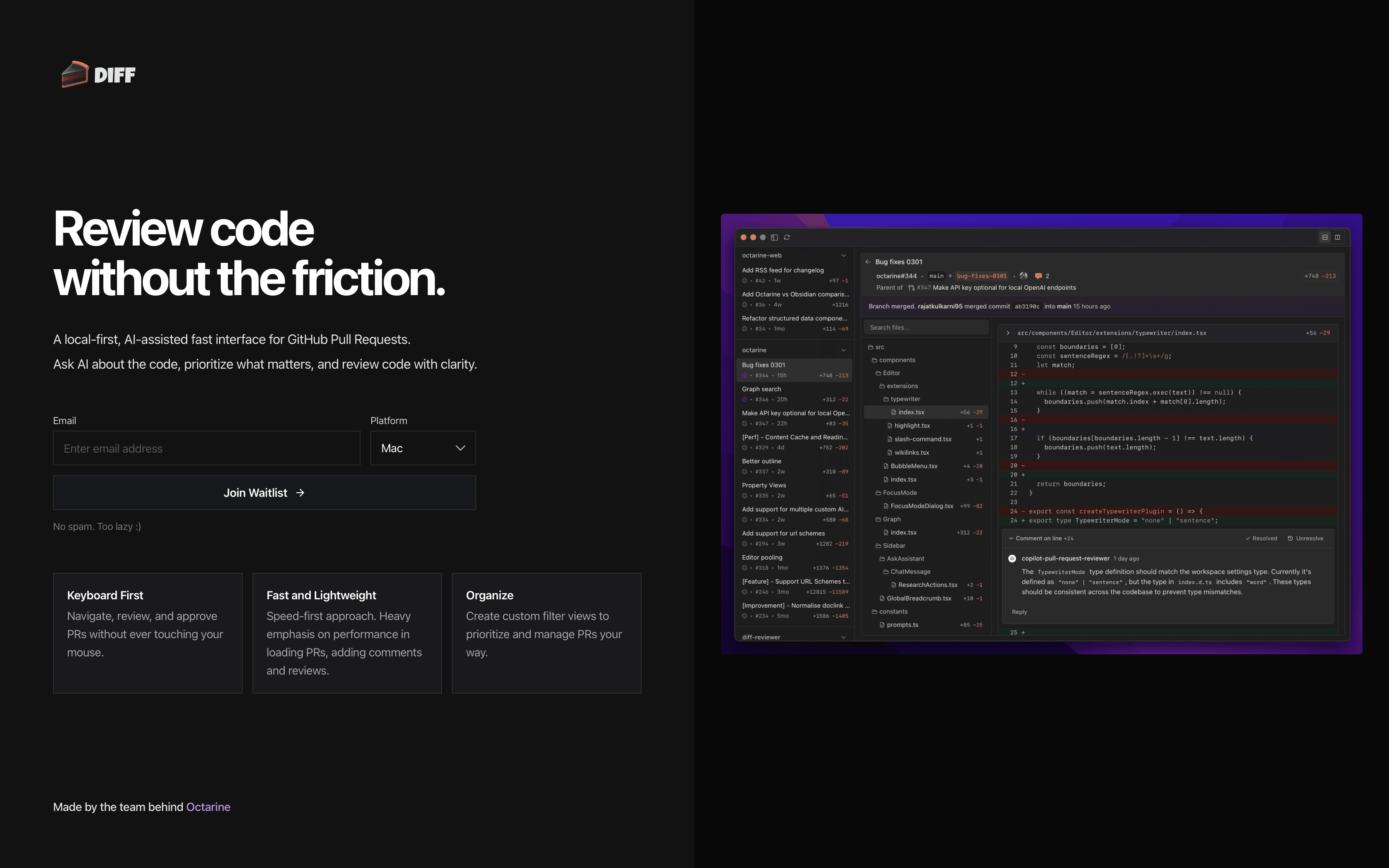Click the Editor folder icon in file tree

coord(878,373)
